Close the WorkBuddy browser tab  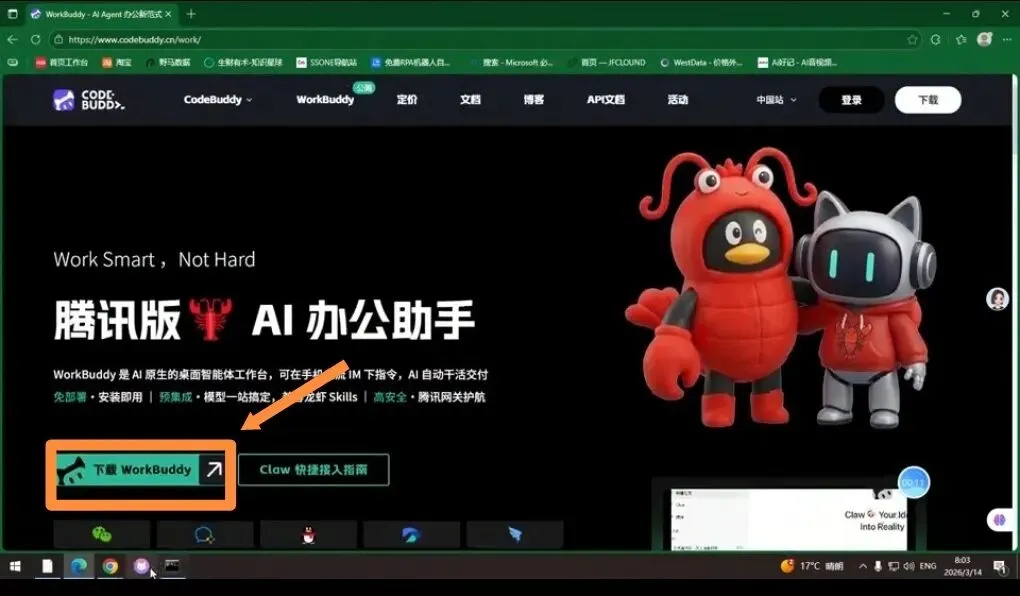pos(168,14)
